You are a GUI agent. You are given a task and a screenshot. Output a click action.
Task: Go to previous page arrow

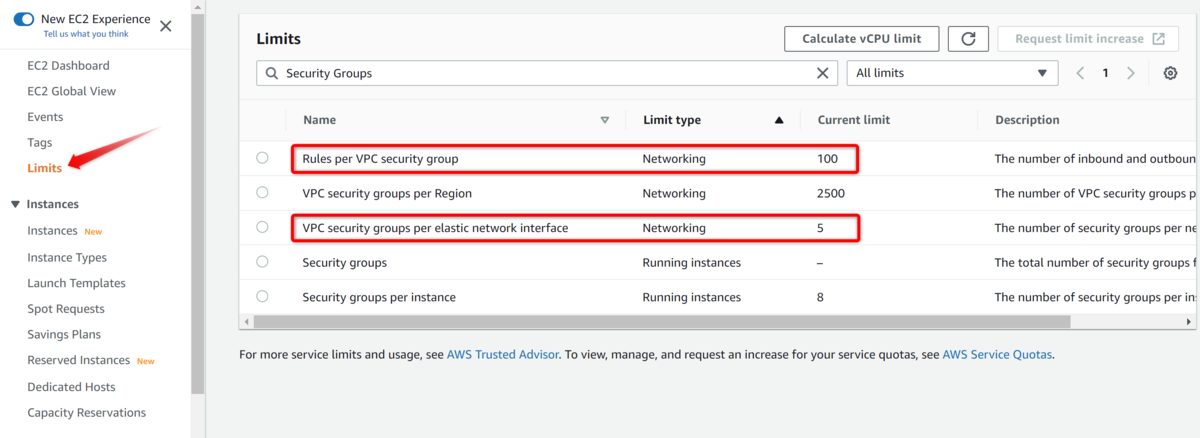pyautogui.click(x=1080, y=73)
